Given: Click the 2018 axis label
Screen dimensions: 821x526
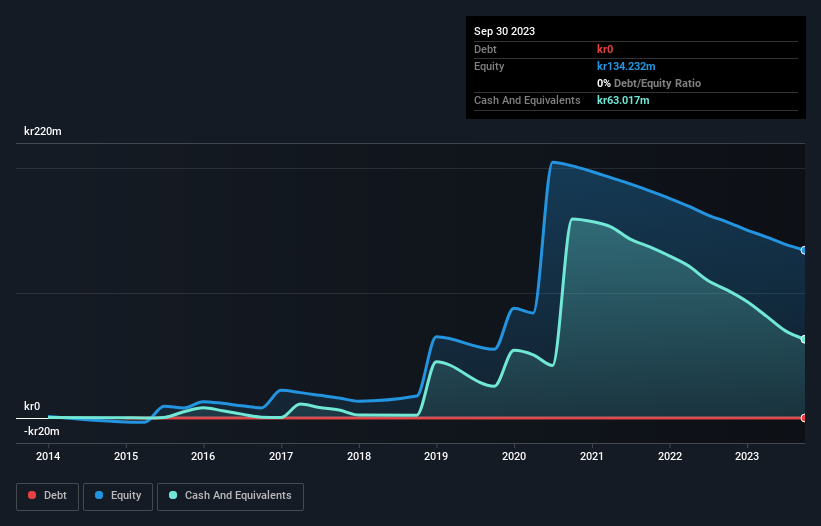Looking at the screenshot, I should coord(359,456).
